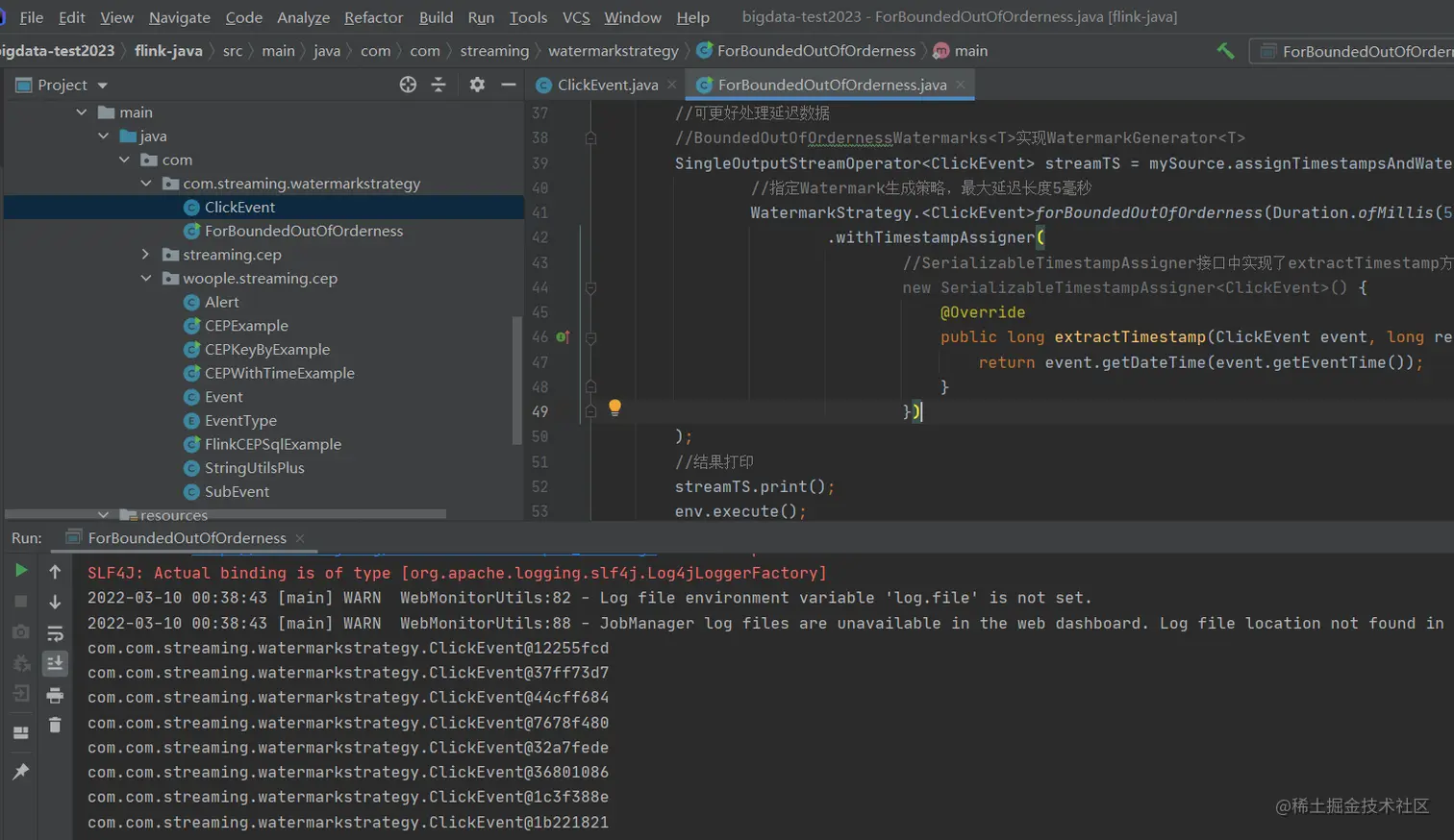This screenshot has height=840, width=1454.
Task: Click the print console output icon
Action: (x=55, y=694)
